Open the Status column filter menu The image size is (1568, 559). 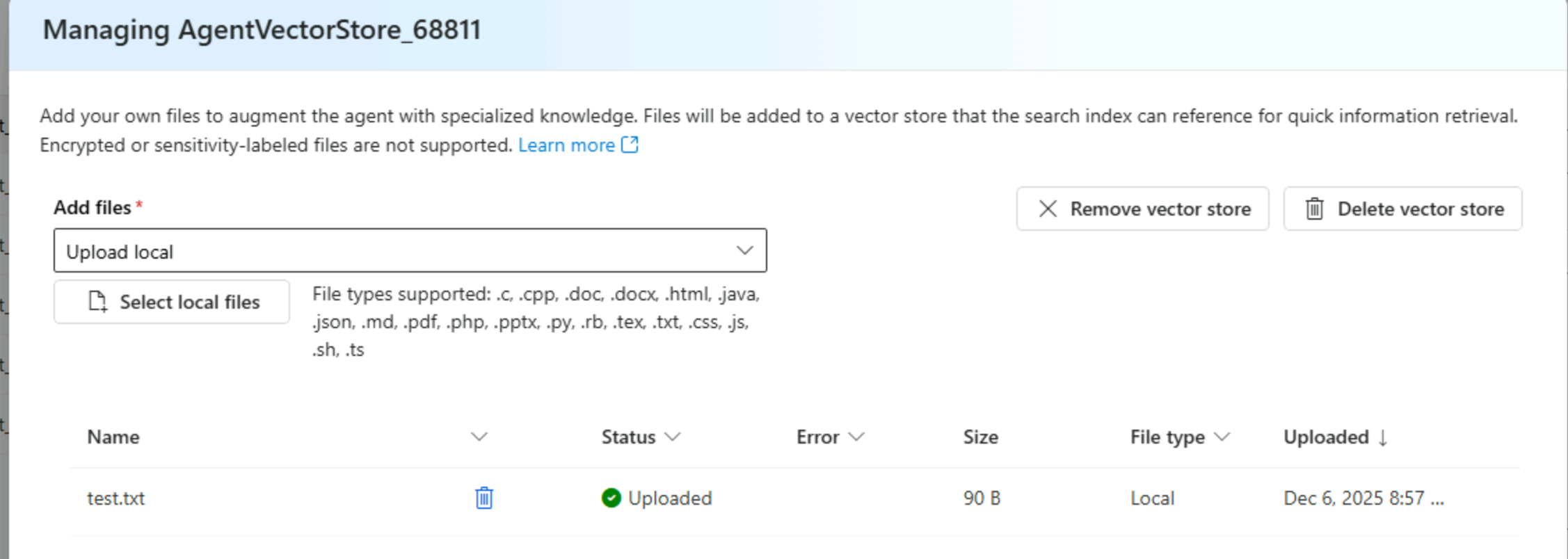click(672, 437)
